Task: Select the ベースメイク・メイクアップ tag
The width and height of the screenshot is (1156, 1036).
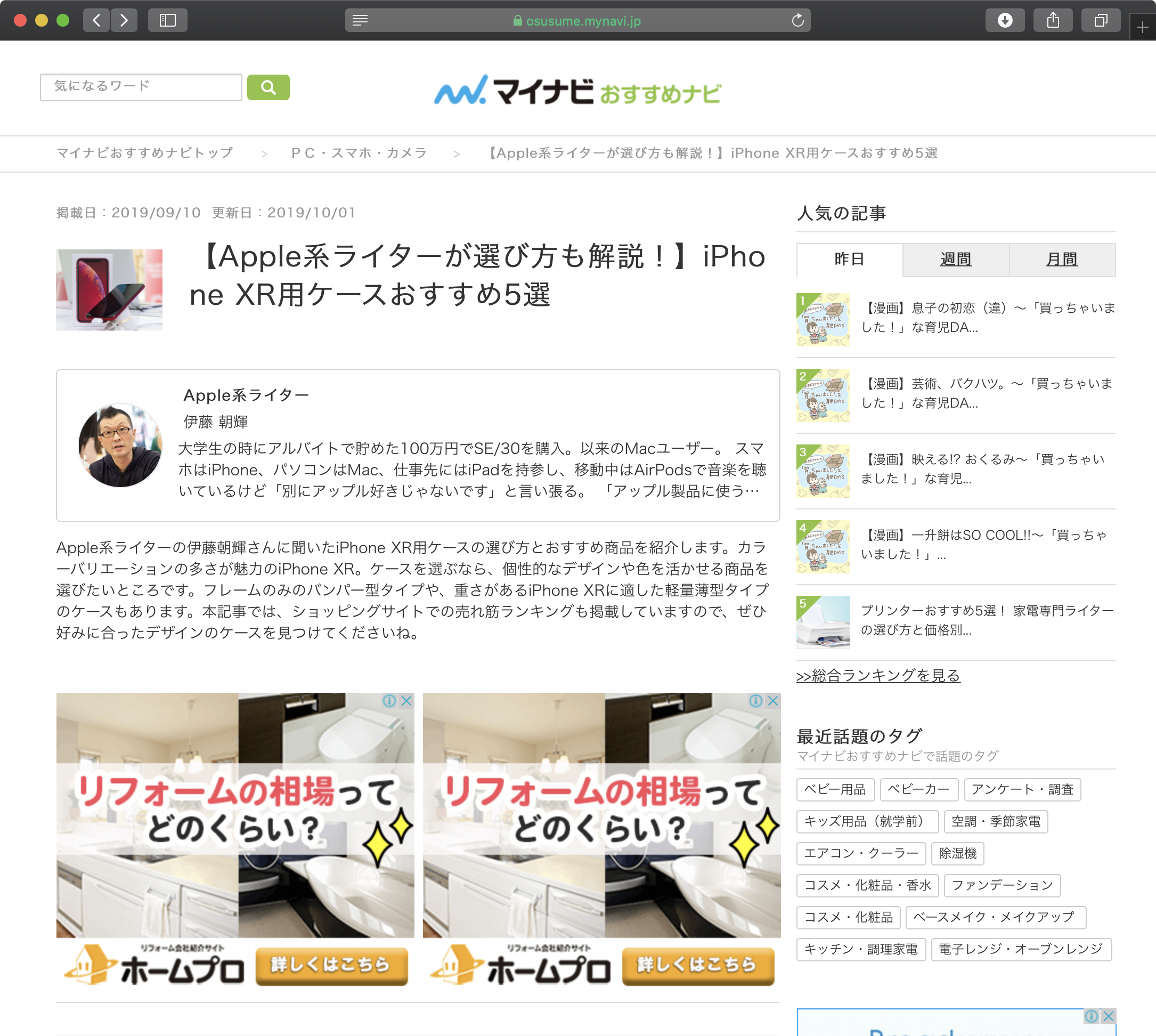Action: 996,917
